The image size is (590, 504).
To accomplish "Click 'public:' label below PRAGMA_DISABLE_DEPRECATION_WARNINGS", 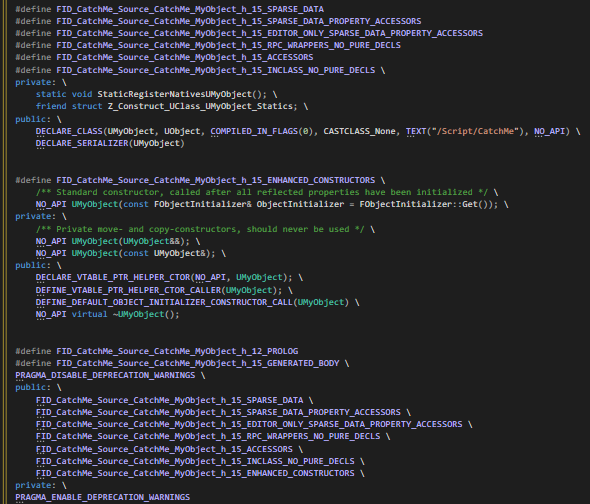I will point(33,387).
